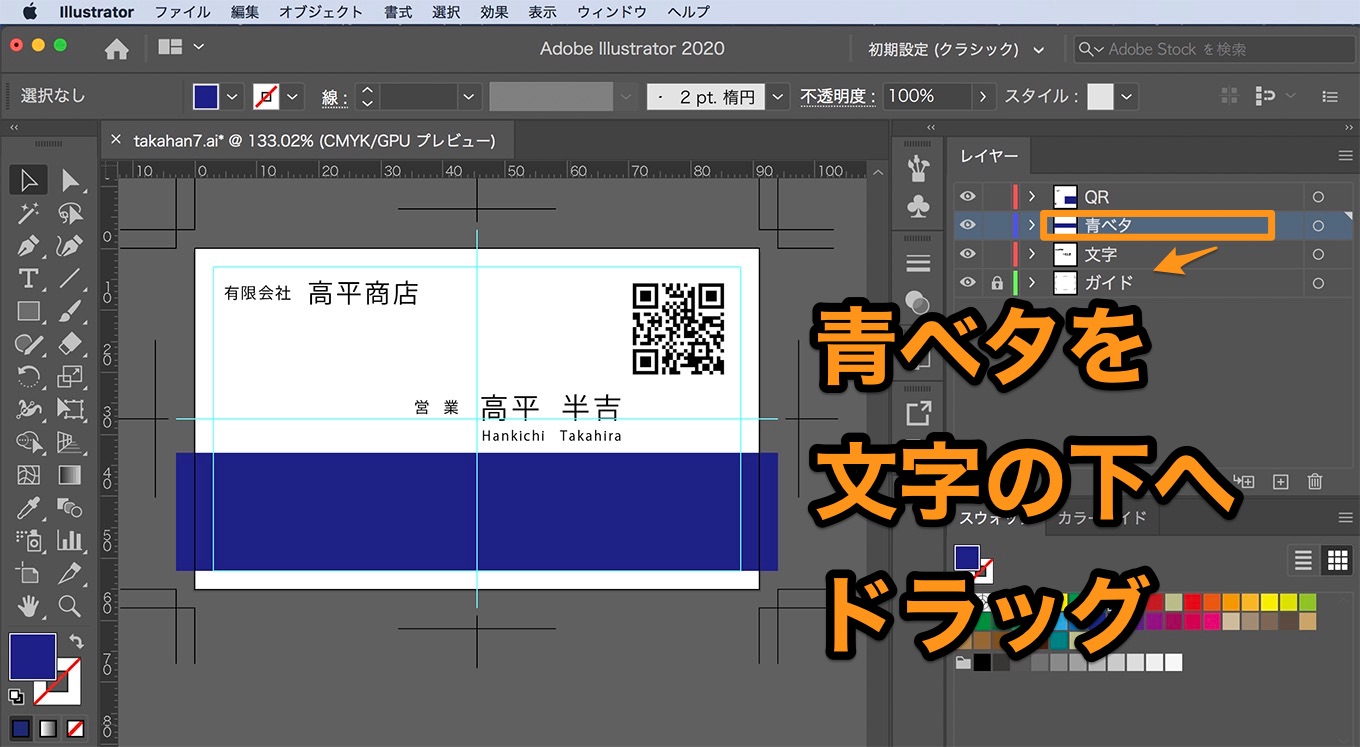Open the 初期設定 (クラシック) workspace dropdown
Screen dimensions: 1360x747
(x=955, y=49)
